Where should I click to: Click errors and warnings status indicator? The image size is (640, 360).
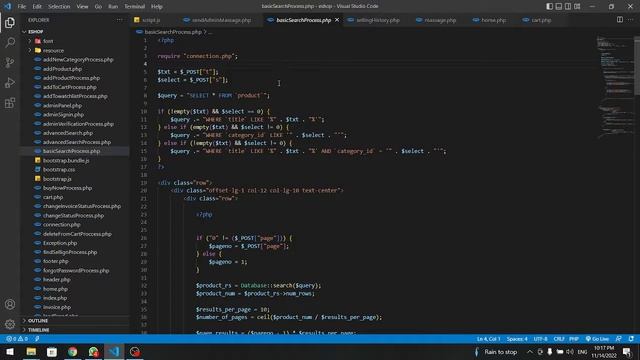tap(17, 339)
